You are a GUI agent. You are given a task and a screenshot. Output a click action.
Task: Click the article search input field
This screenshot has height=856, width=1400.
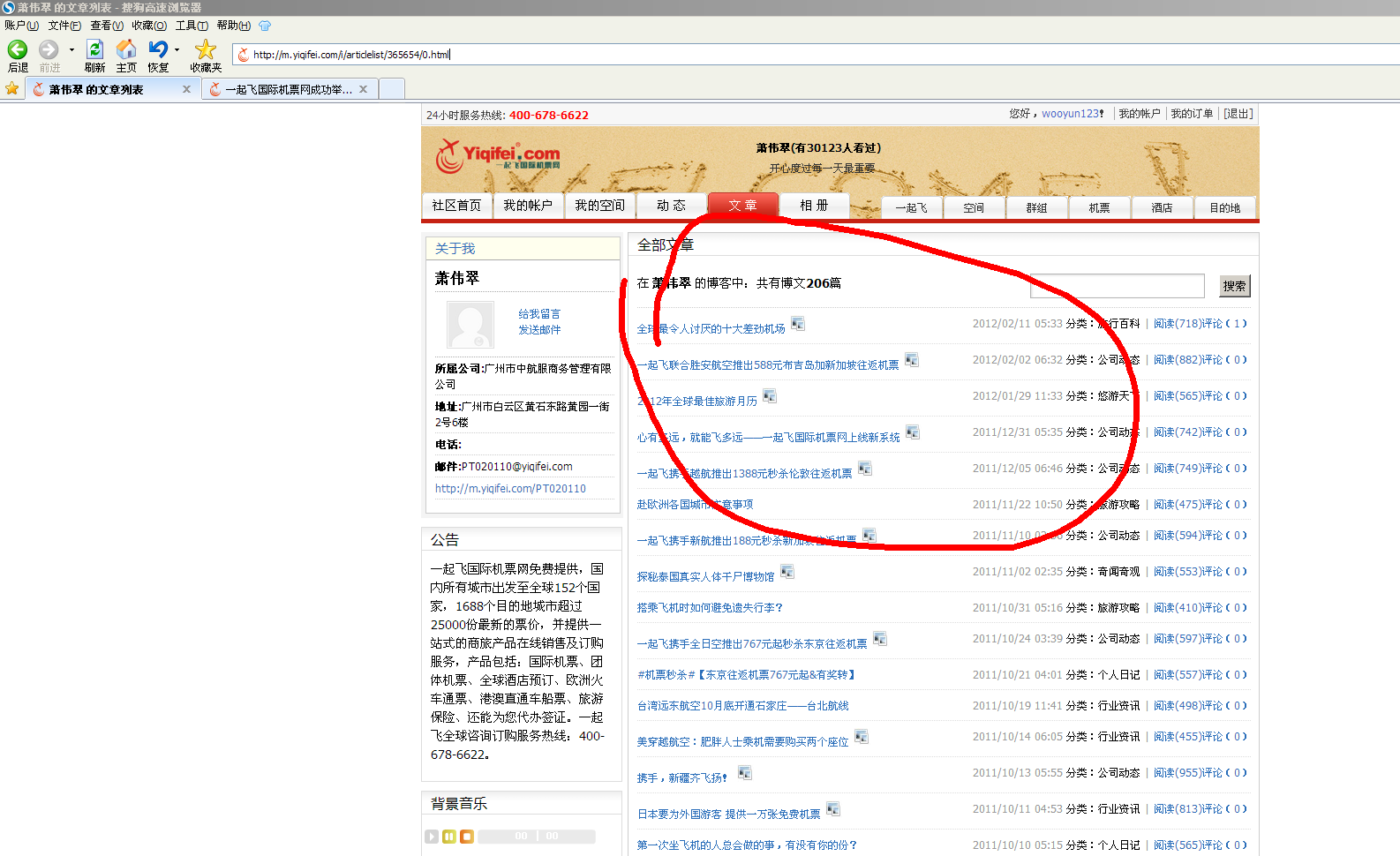pos(1118,286)
